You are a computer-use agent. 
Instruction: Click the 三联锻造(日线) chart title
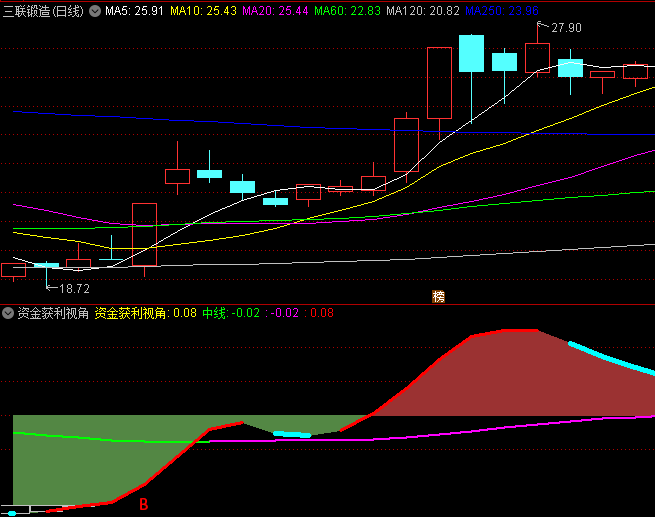(x=43, y=11)
